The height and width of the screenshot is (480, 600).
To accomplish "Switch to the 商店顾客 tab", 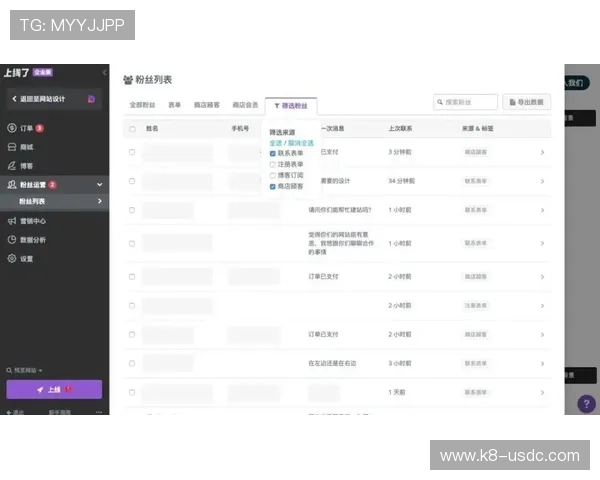I will [207, 105].
